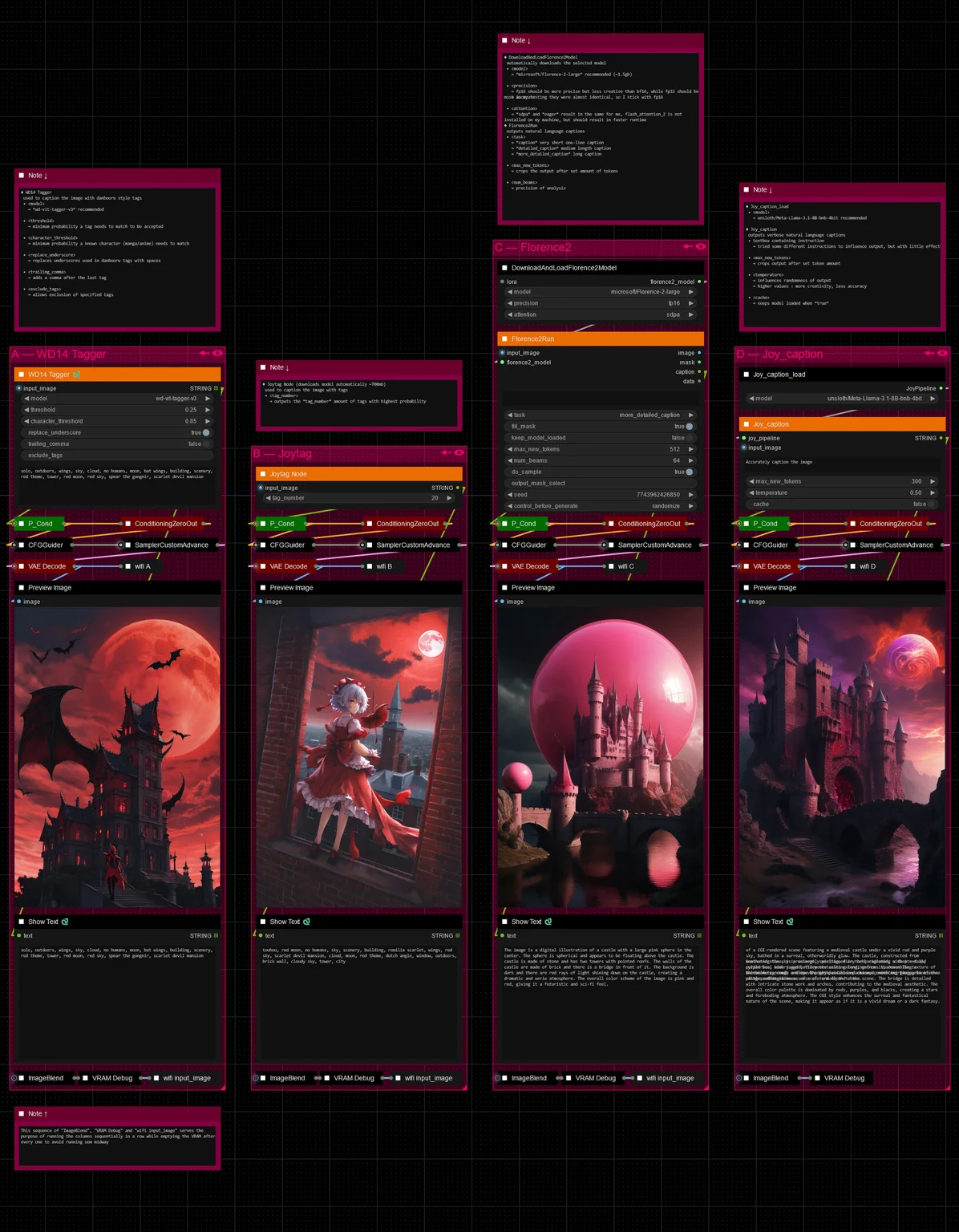
Task: Toggle replace_underscore in WD14 Tagger
Action: tap(117, 432)
